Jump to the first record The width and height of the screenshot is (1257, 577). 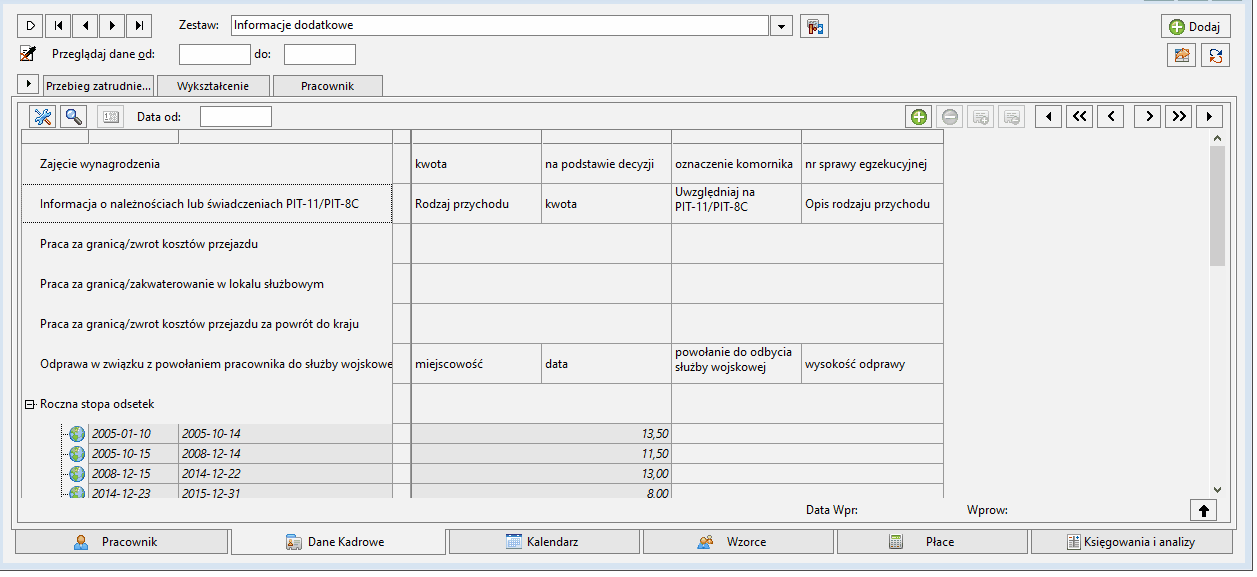(58, 25)
